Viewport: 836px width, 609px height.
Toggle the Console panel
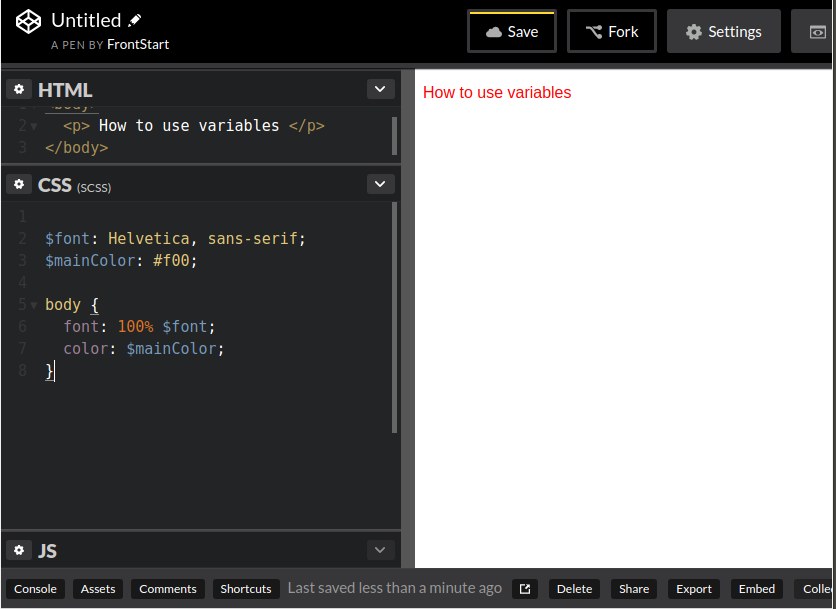(35, 589)
